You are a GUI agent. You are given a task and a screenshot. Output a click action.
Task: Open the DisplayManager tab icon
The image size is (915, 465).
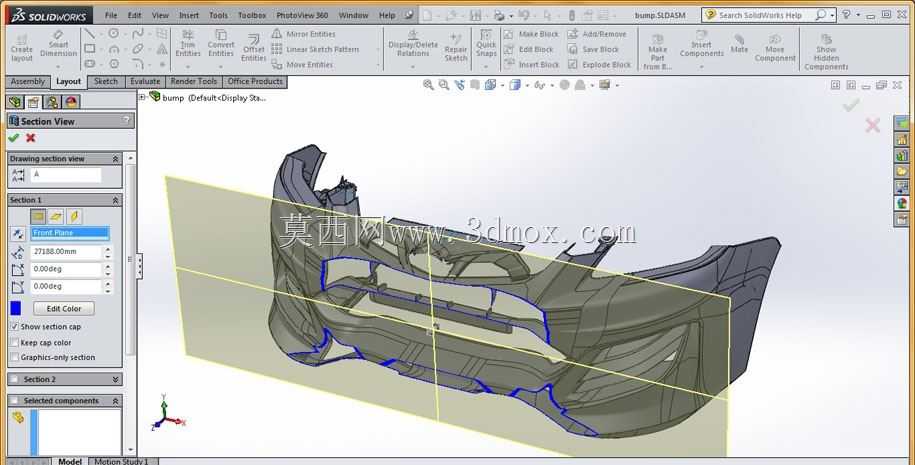coord(71,102)
